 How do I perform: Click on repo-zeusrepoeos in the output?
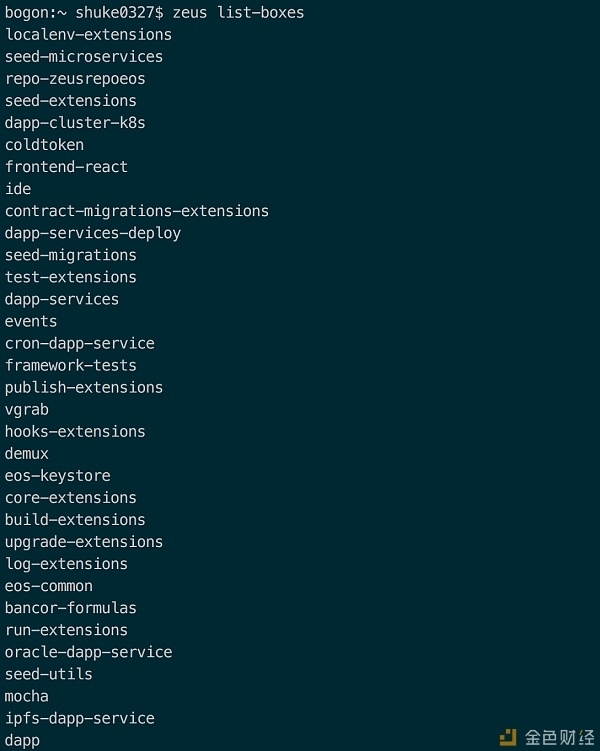click(75, 79)
